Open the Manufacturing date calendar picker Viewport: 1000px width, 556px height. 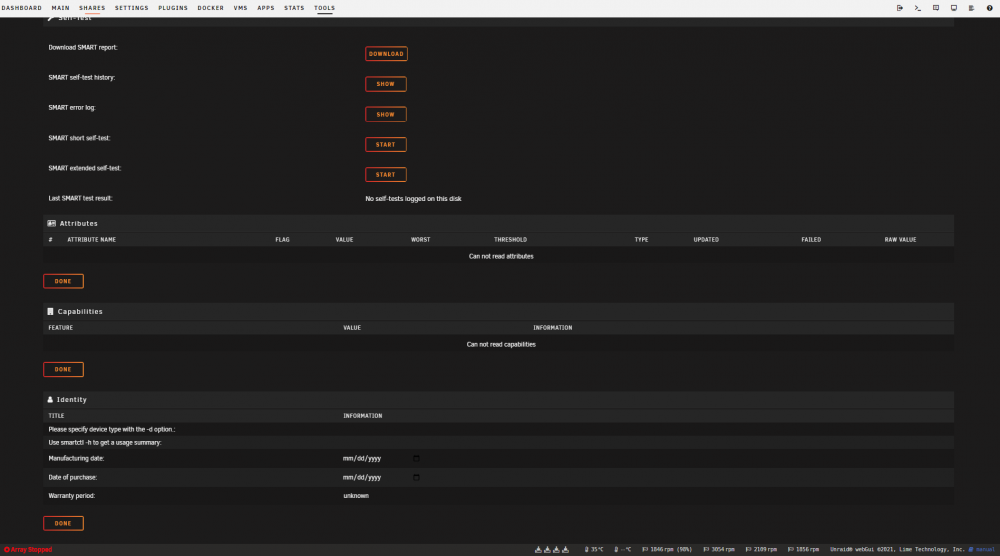pos(416,458)
